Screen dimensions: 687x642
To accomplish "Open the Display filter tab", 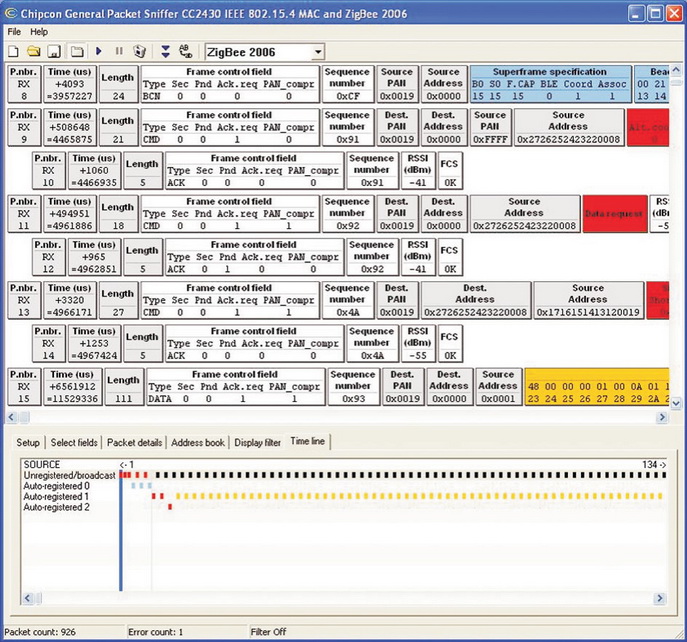I will click(x=259, y=442).
